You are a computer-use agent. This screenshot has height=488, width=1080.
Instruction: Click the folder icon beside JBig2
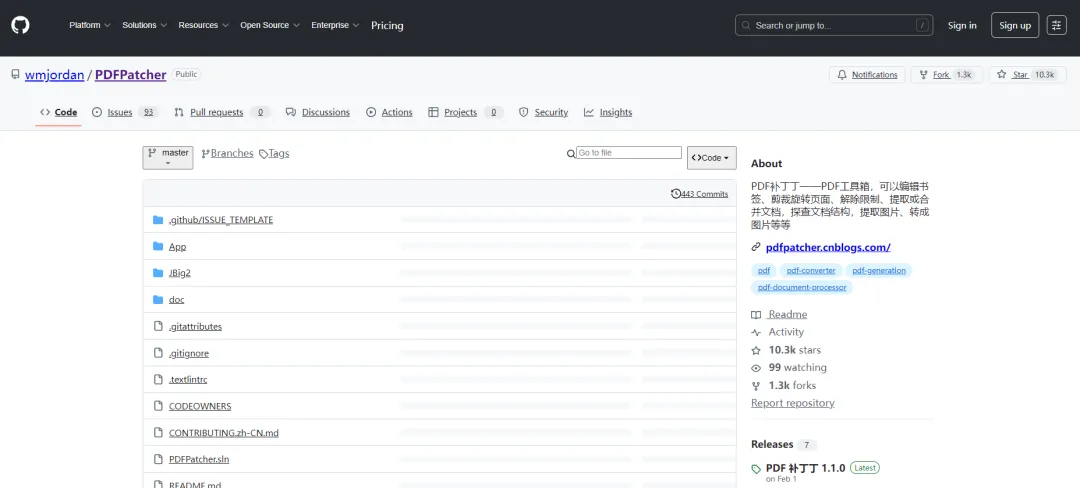[158, 273]
